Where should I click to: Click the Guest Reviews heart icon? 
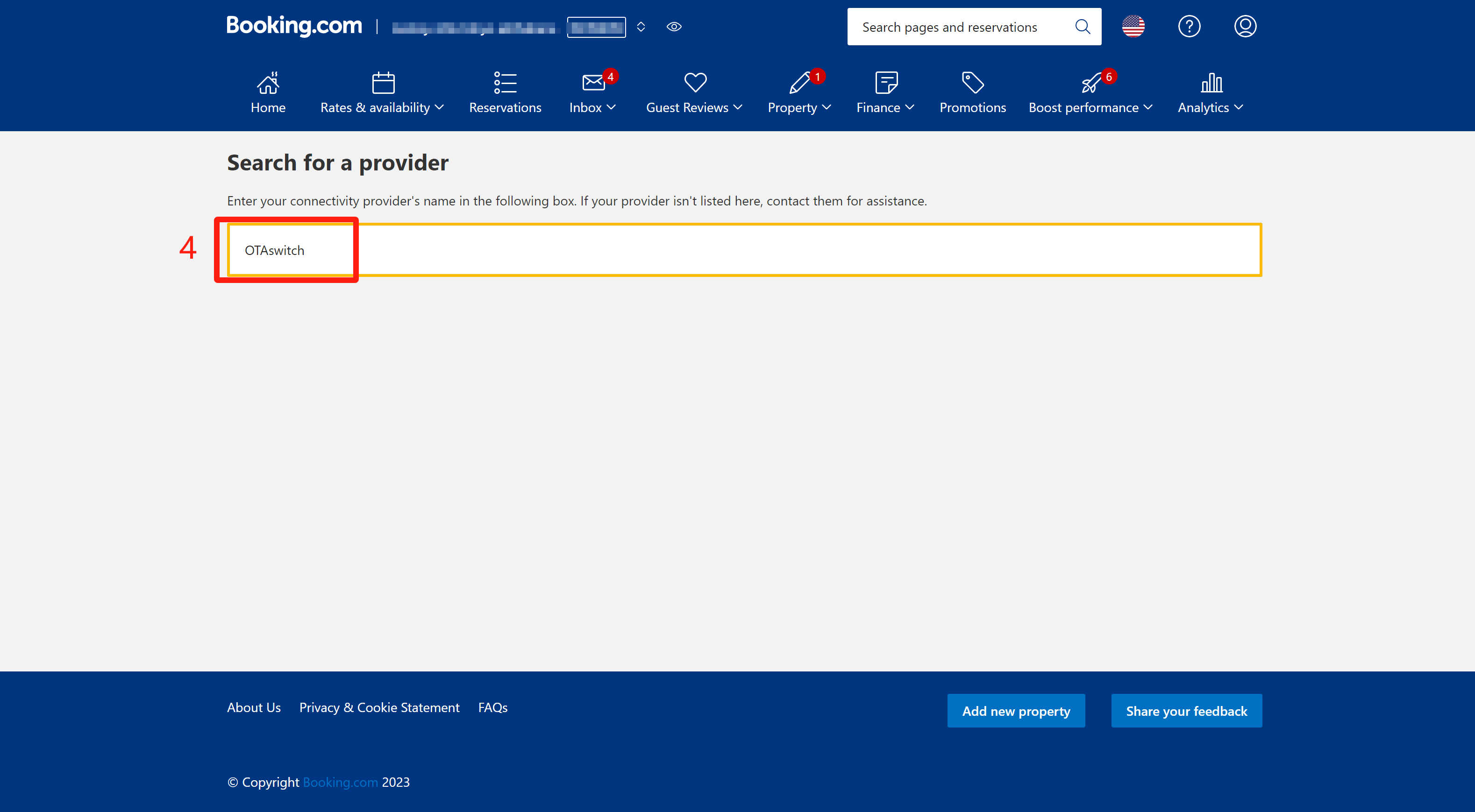[695, 83]
